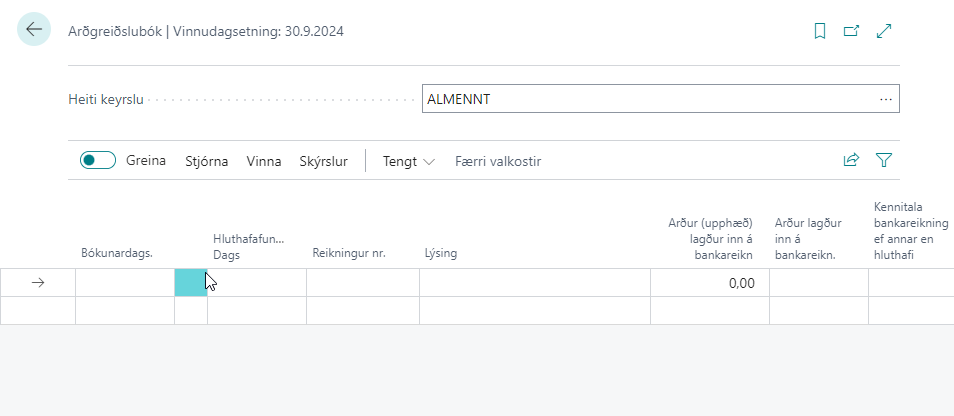Open lookup ellipsis for Heiti keyrslu
Image resolution: width=954 pixels, height=416 pixels.
[x=885, y=99]
